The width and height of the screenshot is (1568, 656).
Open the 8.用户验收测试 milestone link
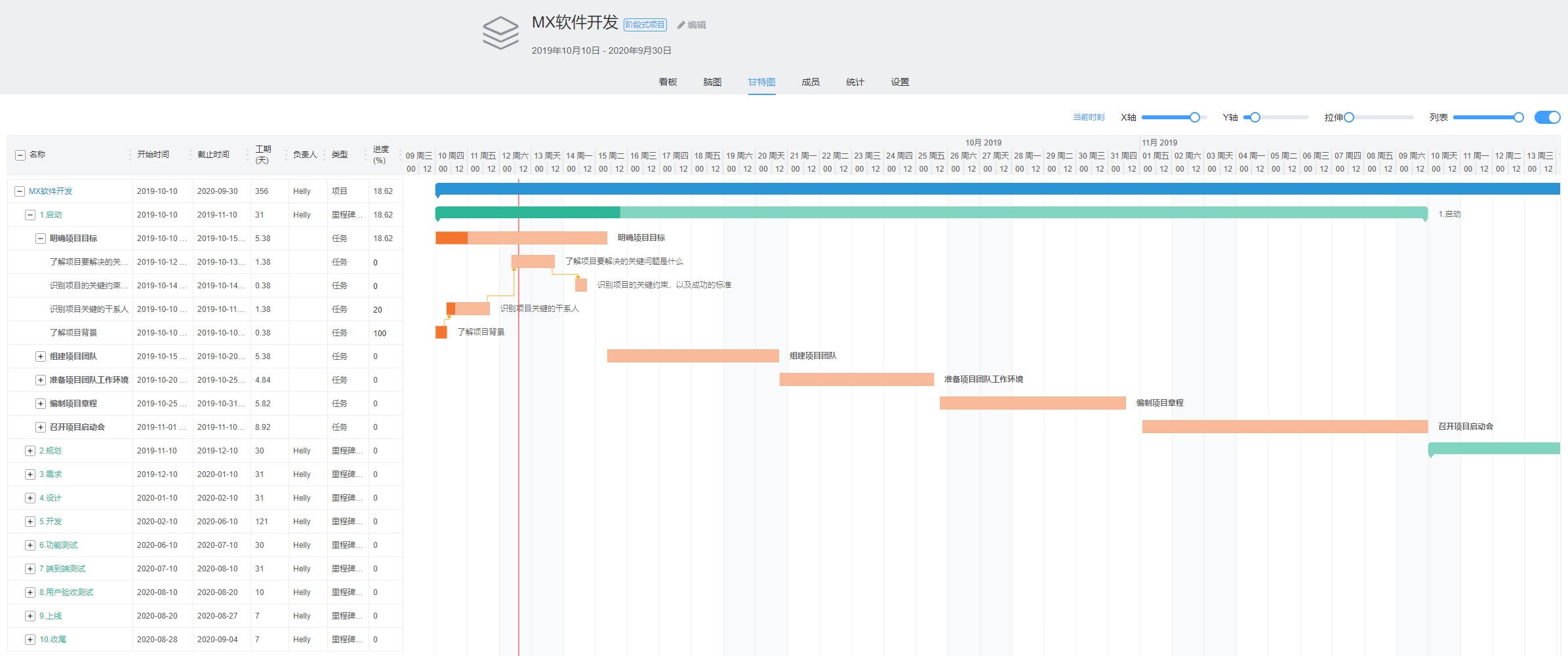coord(66,592)
